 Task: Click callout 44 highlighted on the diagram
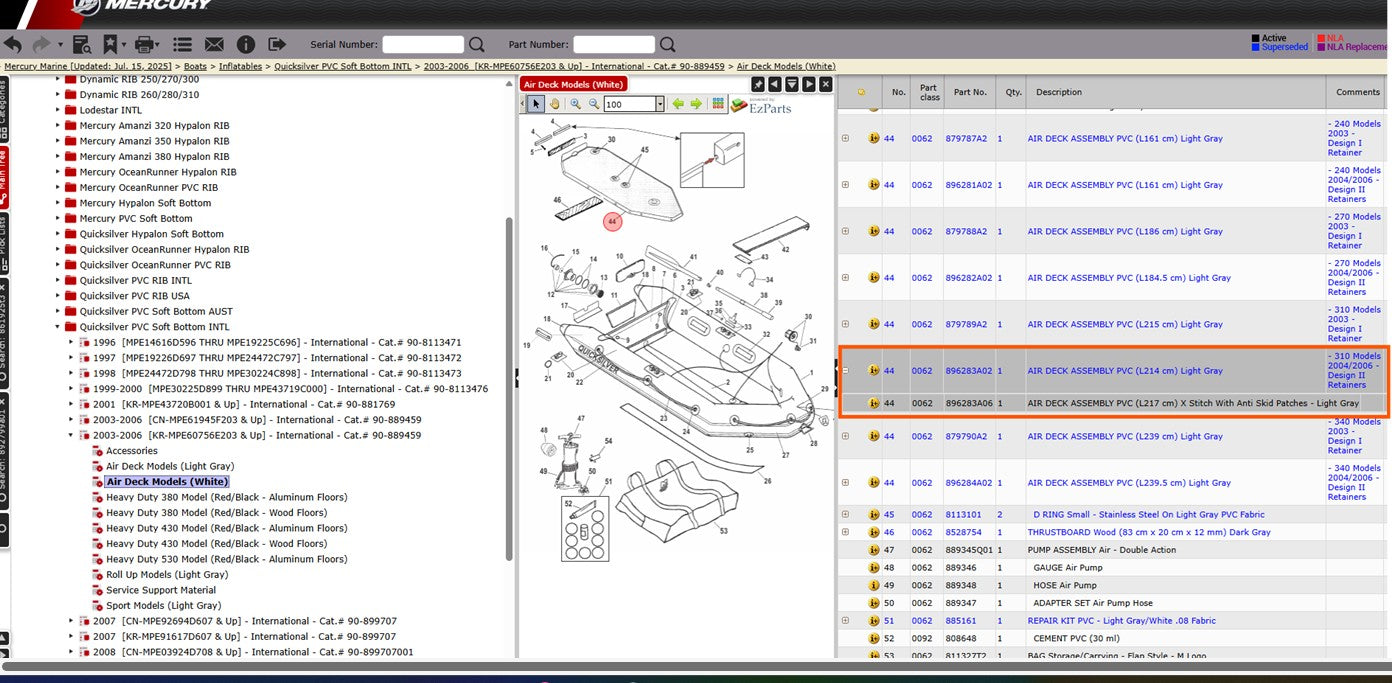point(612,221)
